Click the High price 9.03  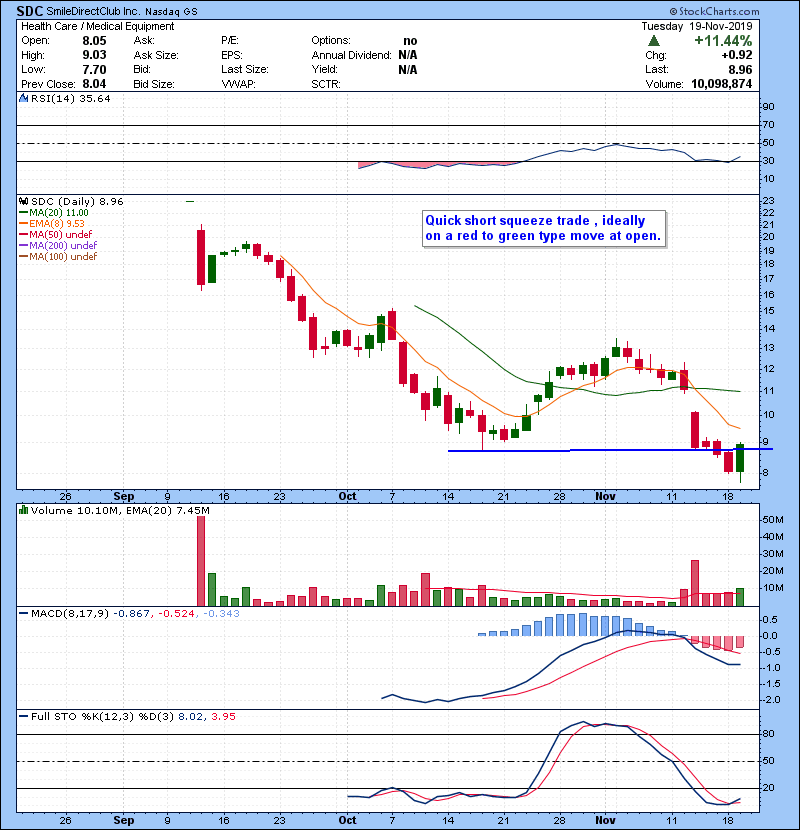point(94,55)
